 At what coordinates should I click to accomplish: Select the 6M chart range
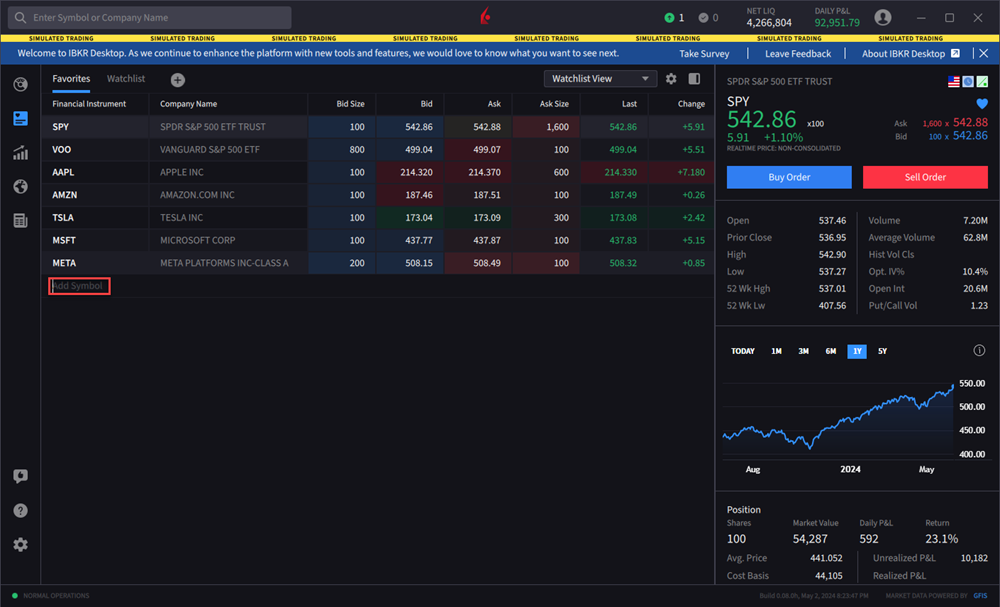tap(830, 351)
